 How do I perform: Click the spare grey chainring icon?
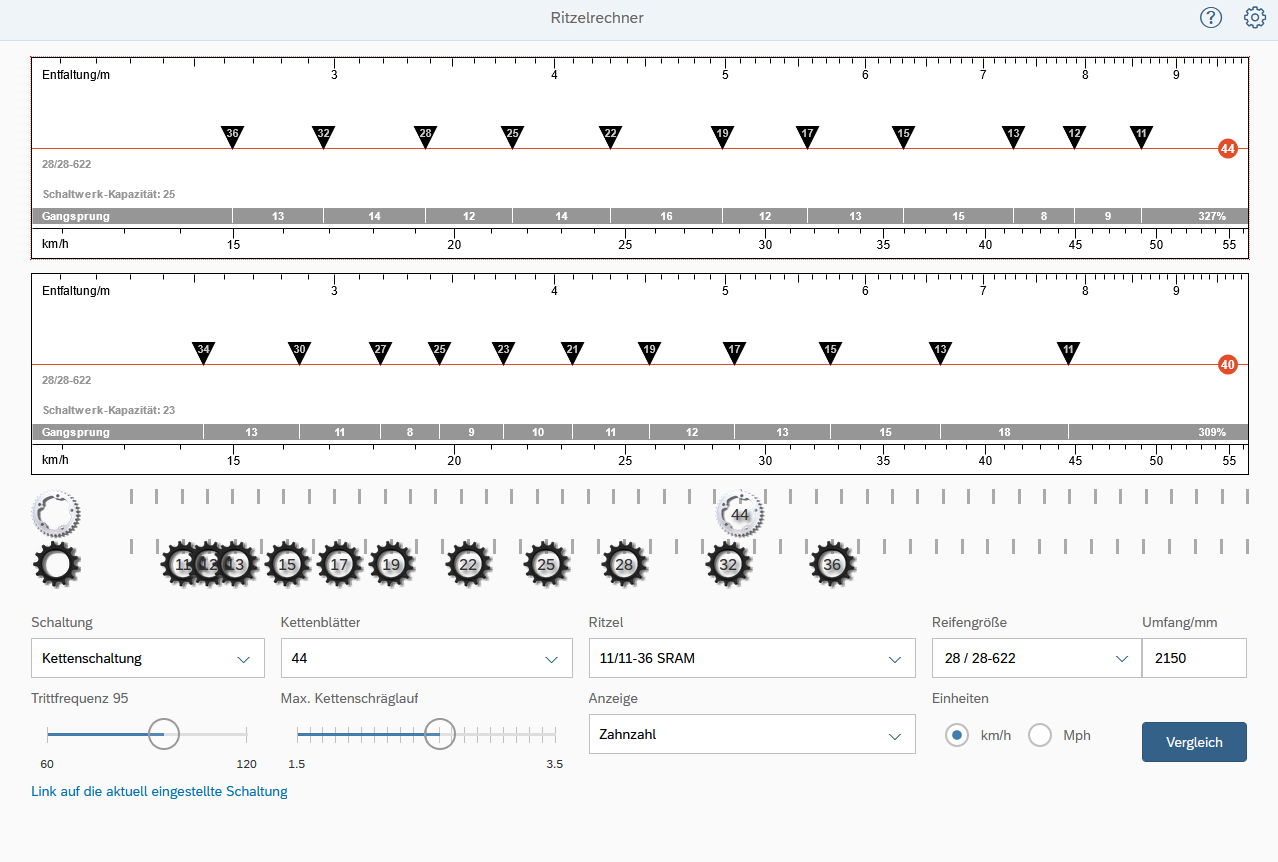click(56, 514)
